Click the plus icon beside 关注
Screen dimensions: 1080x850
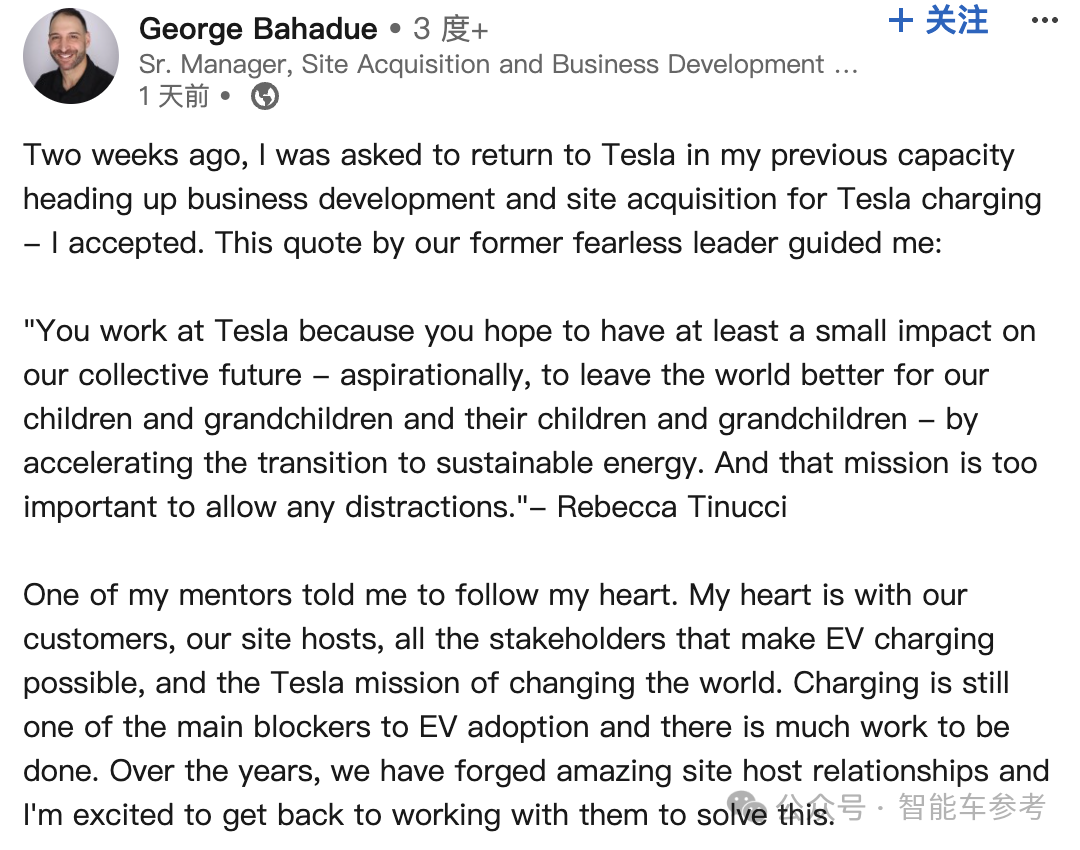[901, 21]
